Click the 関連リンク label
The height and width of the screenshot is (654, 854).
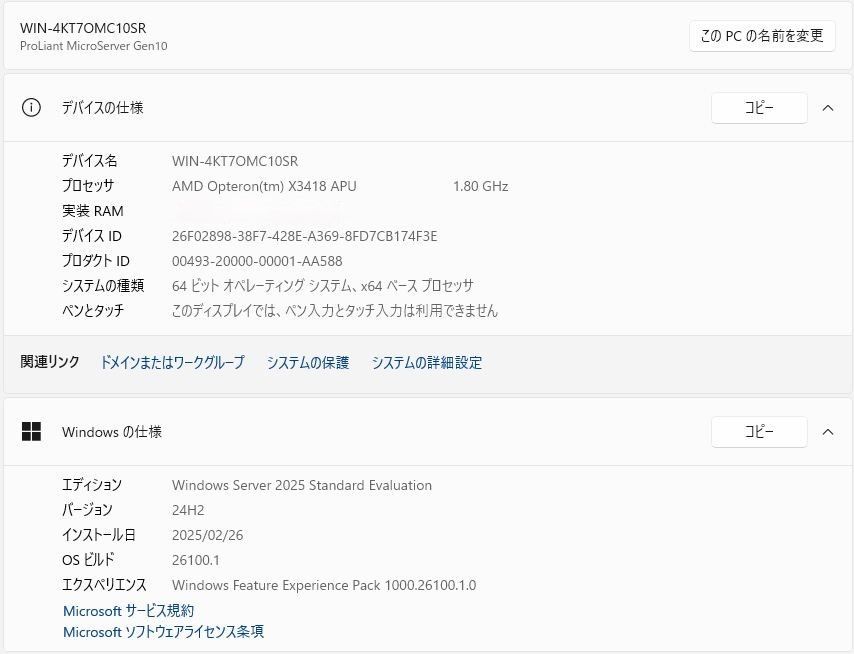point(50,362)
